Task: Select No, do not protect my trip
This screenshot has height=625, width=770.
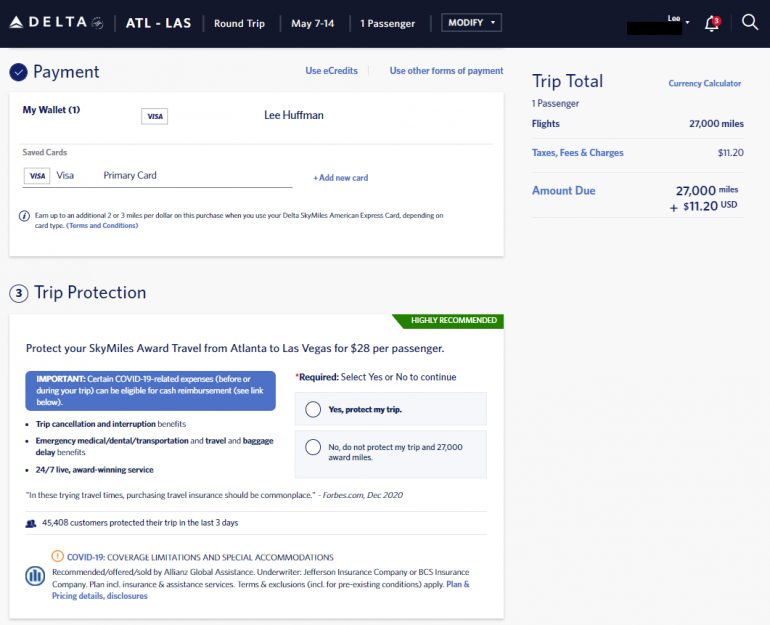Action: click(x=313, y=448)
